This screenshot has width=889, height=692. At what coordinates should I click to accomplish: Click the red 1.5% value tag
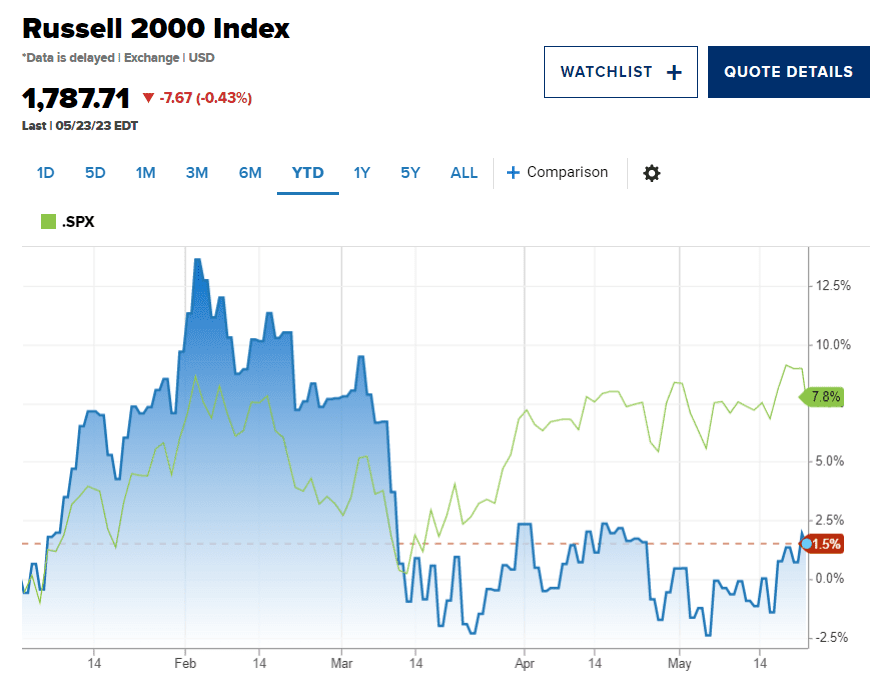point(826,544)
